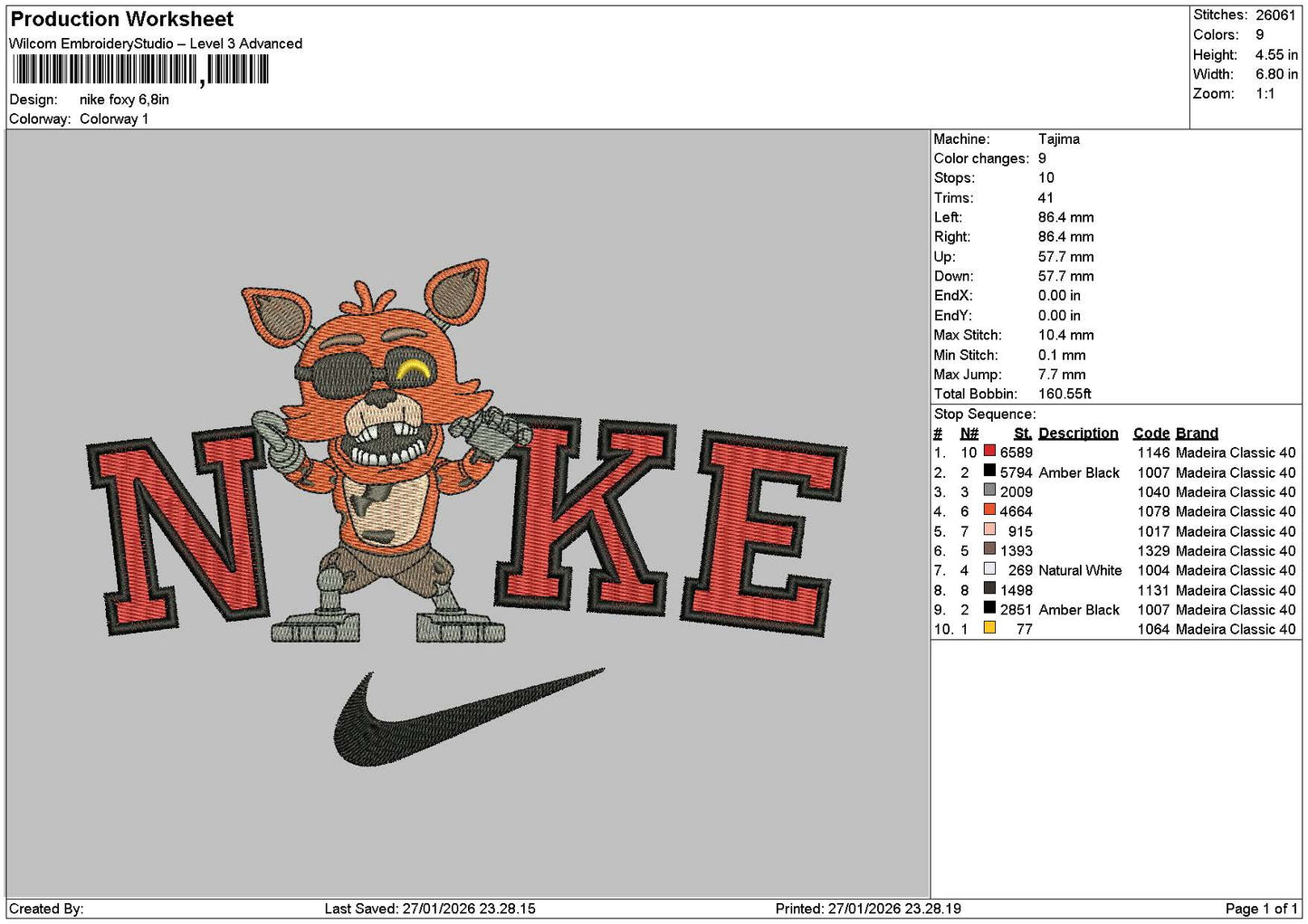Select the Zoom value "1:1"
Screen dimensions: 1308x924
(1265, 93)
